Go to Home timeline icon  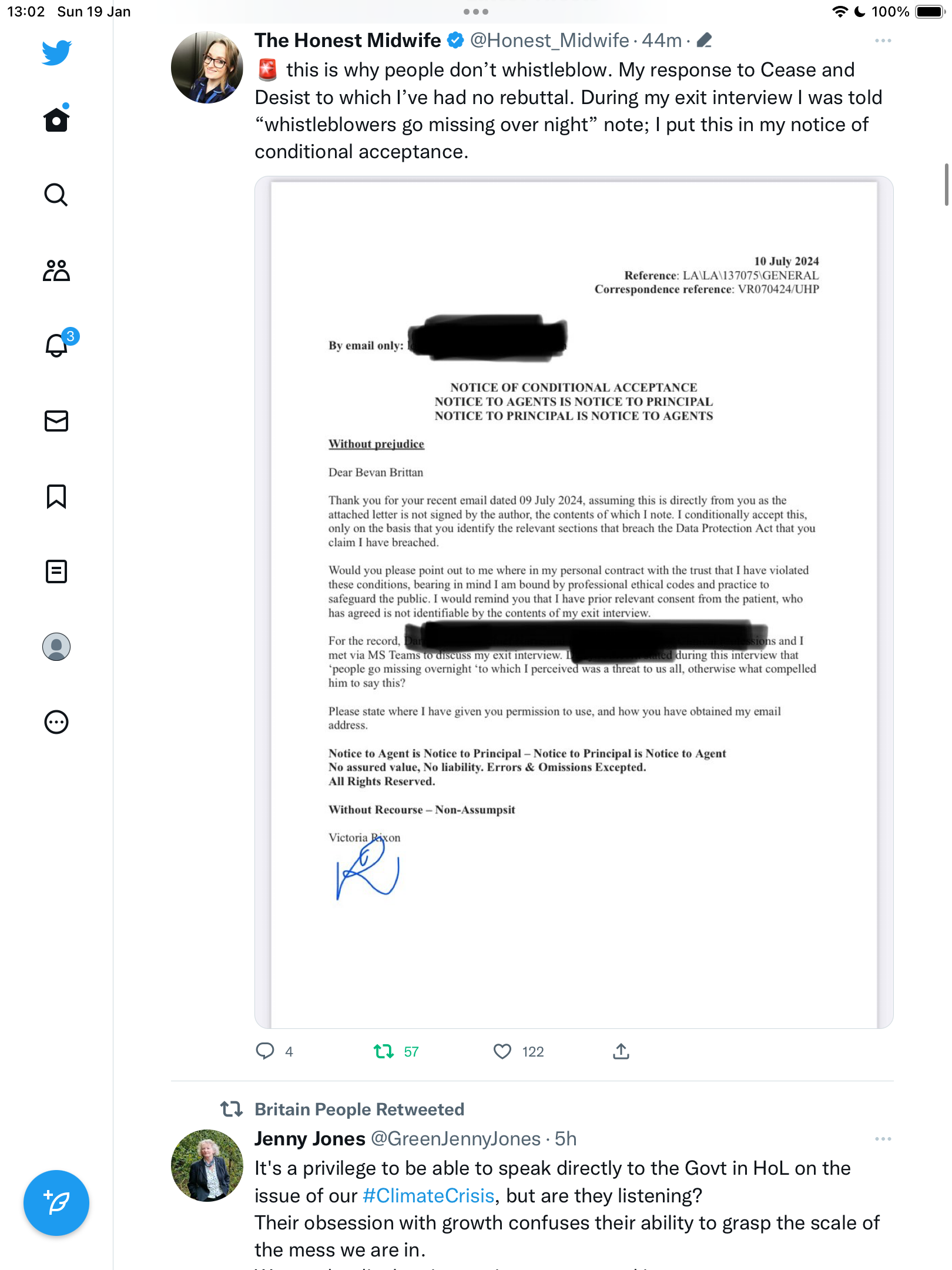[x=56, y=119]
